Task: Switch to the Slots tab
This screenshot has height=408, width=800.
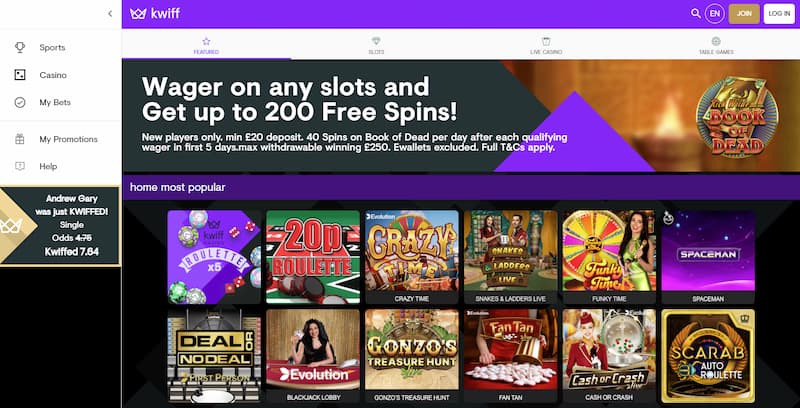Action: pyautogui.click(x=376, y=45)
